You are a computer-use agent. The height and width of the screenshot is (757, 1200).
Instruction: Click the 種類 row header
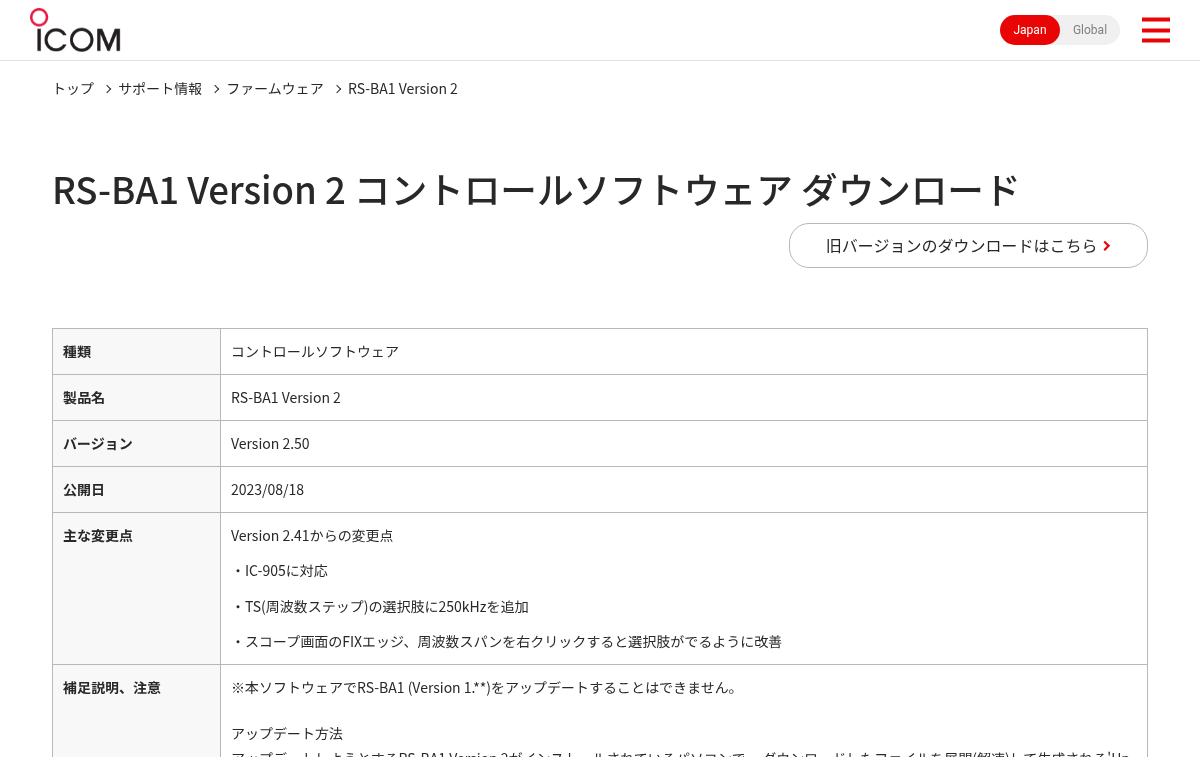136,352
